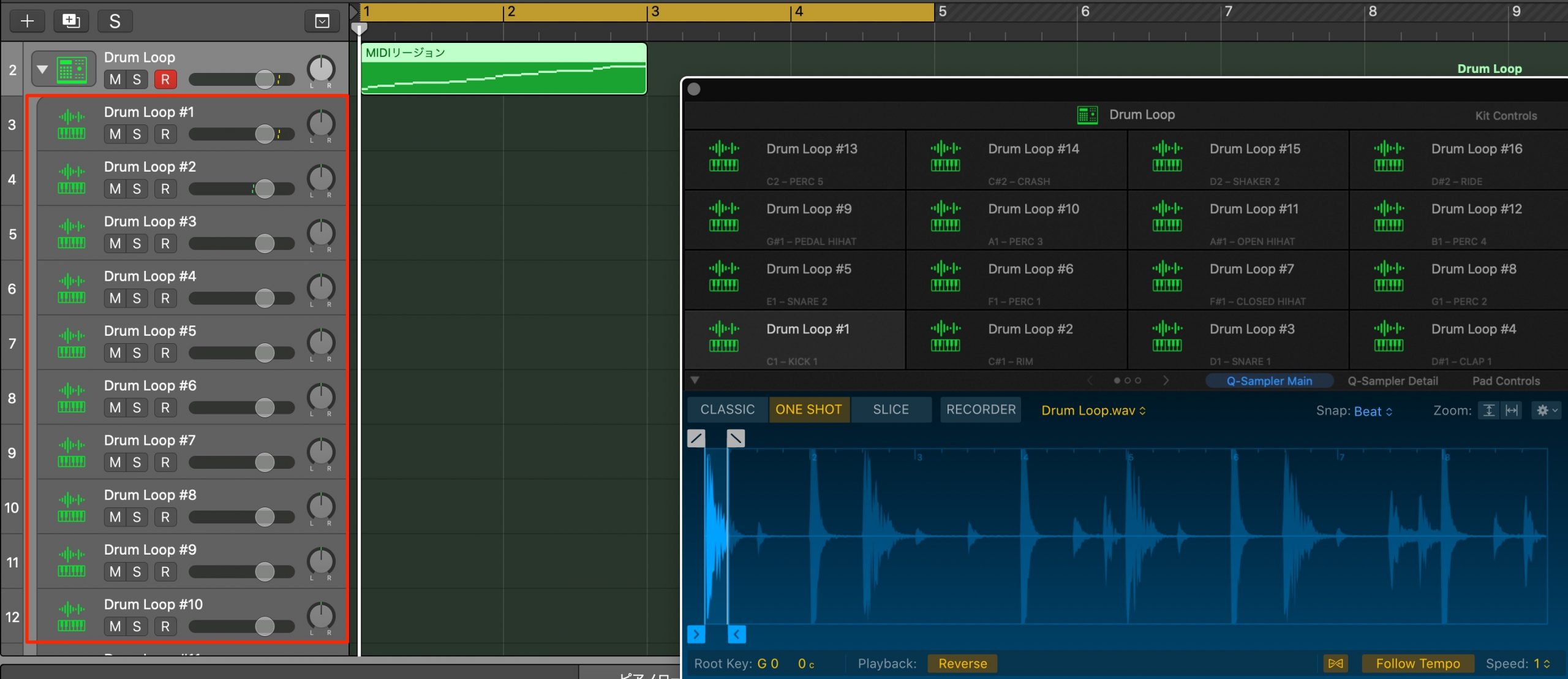The image size is (1568, 679).
Task: Click the waveform start marker arrow
Action: pyautogui.click(x=696, y=634)
